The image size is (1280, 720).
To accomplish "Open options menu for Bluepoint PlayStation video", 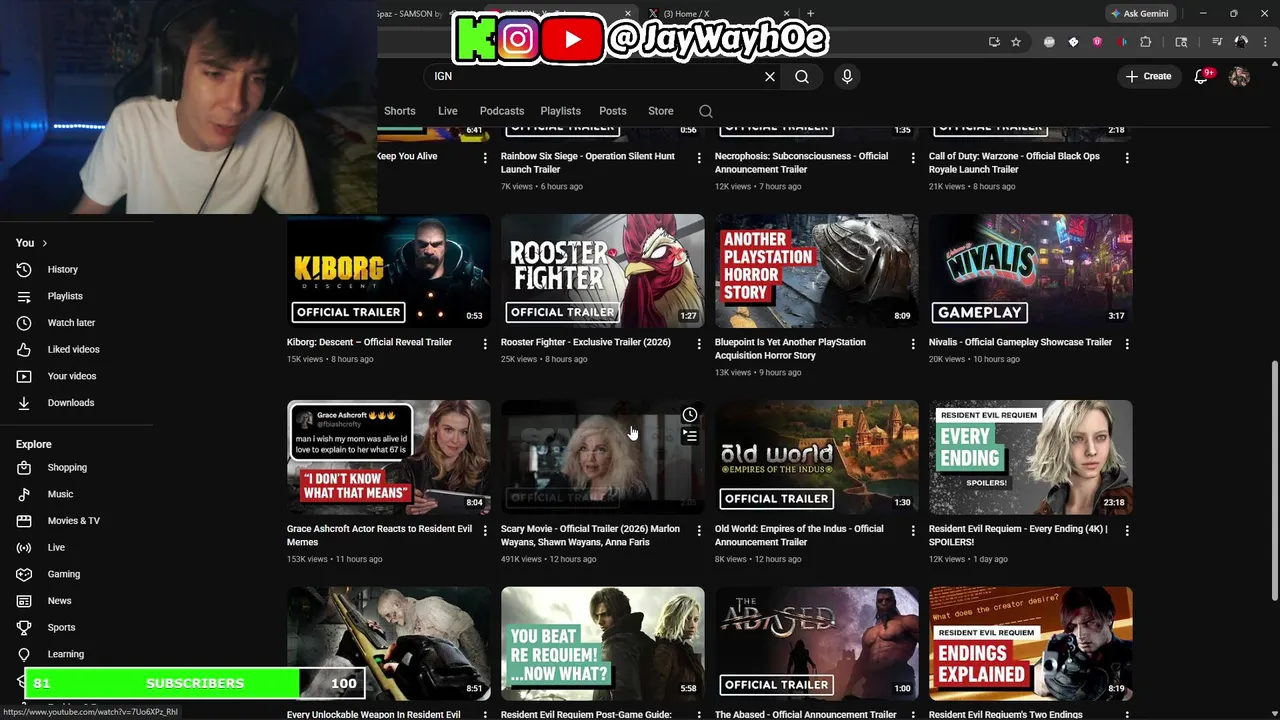I will (913, 344).
